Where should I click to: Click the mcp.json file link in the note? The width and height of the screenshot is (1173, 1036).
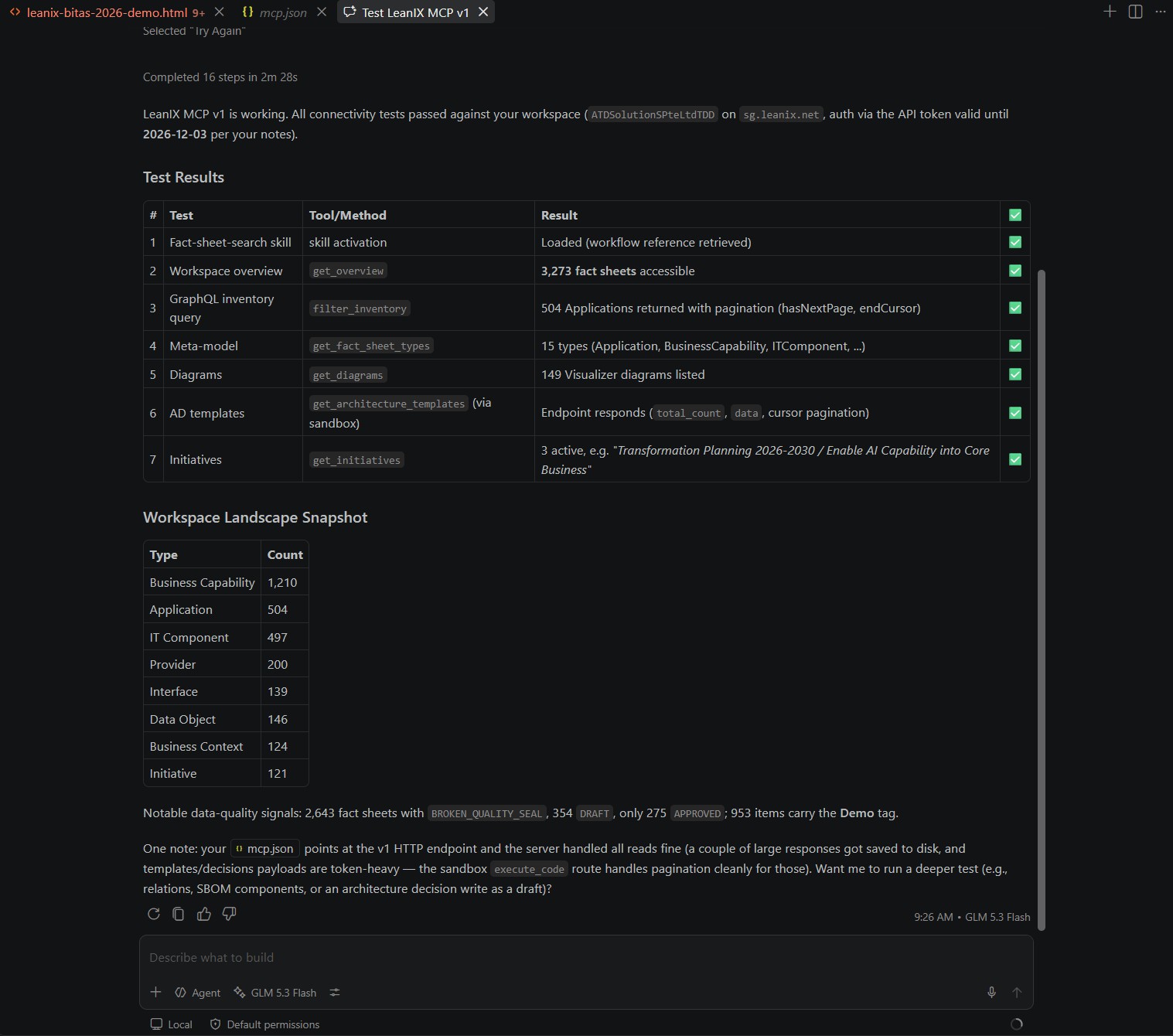(264, 848)
